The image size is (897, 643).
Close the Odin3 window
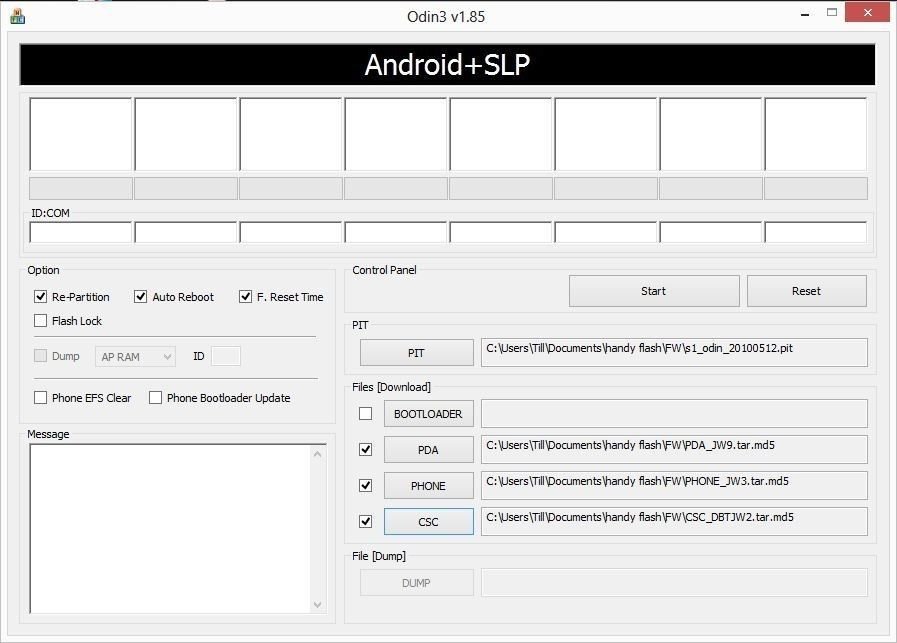(867, 13)
